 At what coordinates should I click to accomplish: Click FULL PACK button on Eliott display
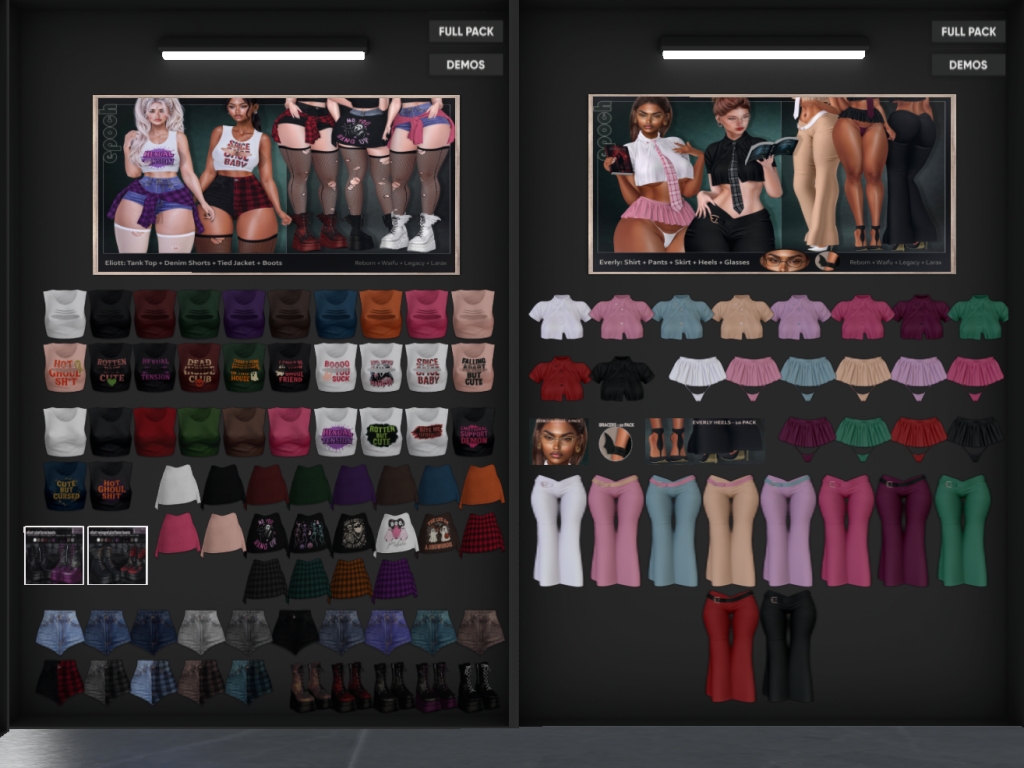pyautogui.click(x=465, y=31)
